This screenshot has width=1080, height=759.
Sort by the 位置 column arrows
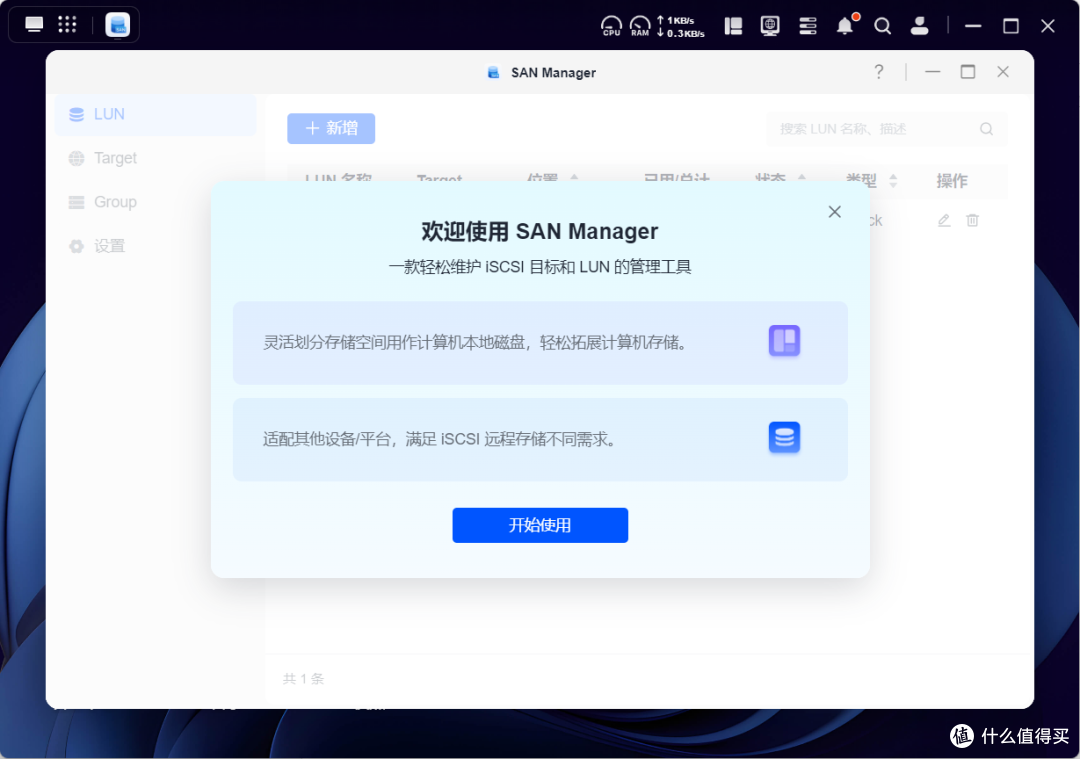click(x=574, y=179)
